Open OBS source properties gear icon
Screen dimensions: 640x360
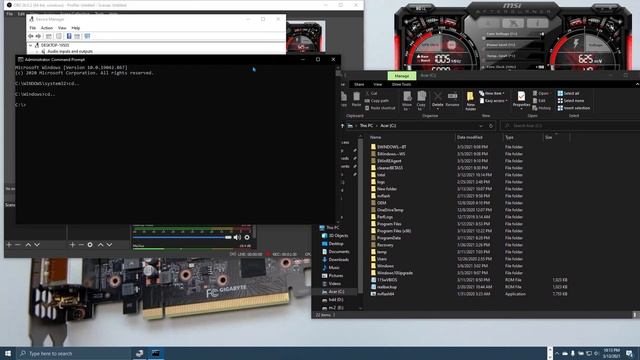pos(90,244)
